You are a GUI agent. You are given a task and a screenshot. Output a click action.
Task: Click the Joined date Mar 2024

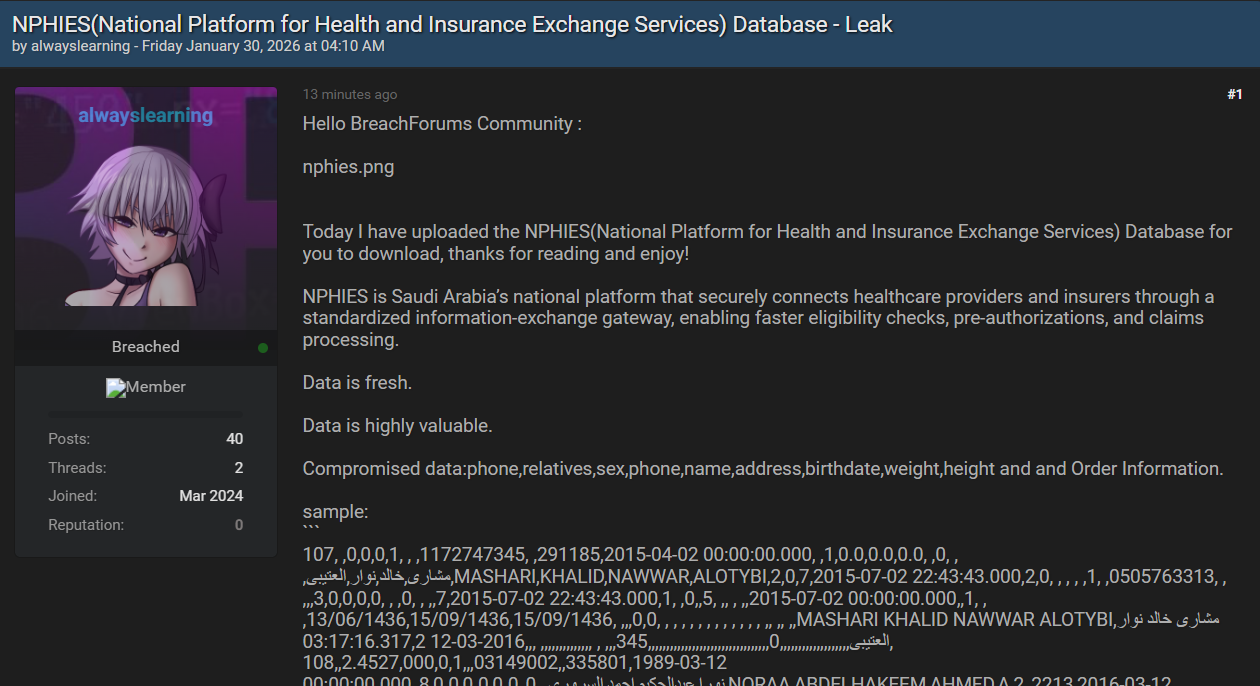(211, 496)
